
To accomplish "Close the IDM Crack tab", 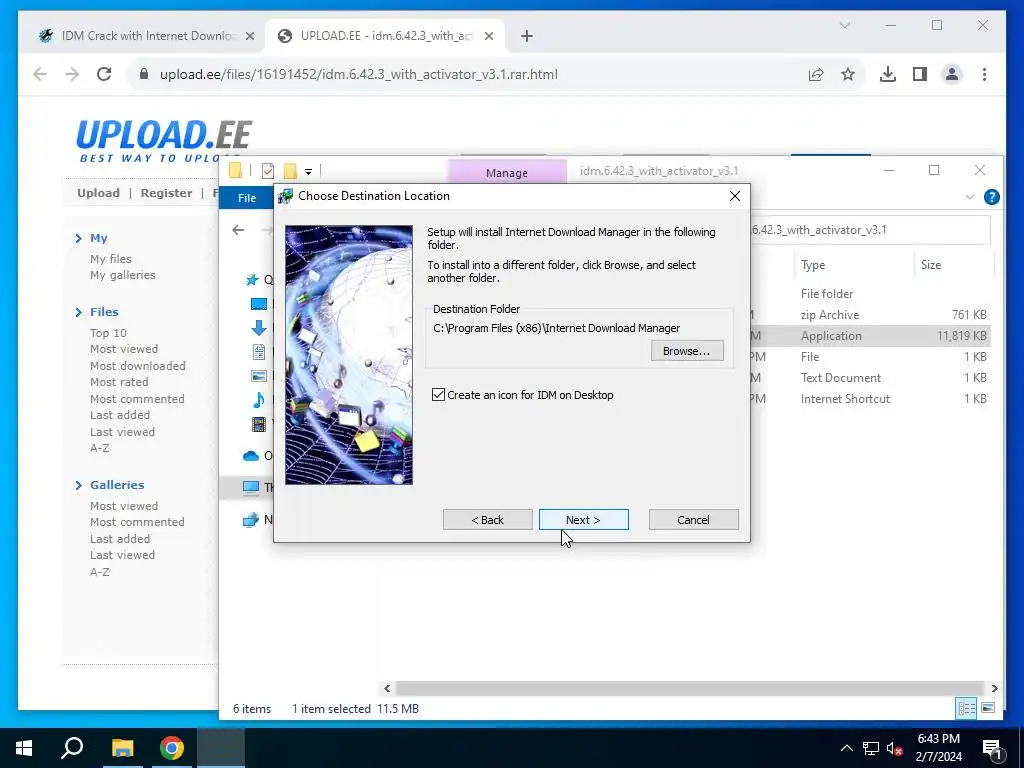I will click(x=249, y=36).
